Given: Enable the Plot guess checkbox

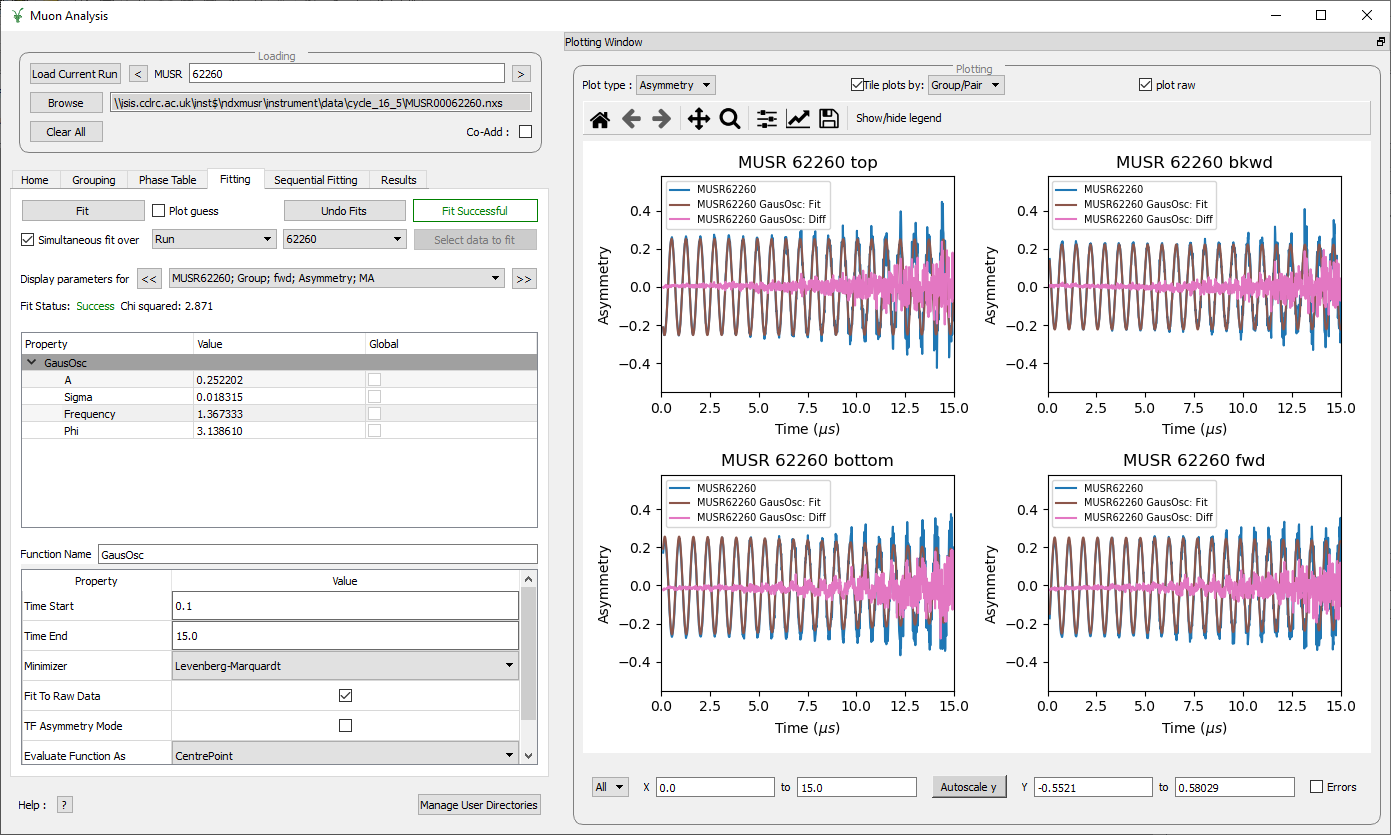Looking at the screenshot, I should pyautogui.click(x=159, y=211).
